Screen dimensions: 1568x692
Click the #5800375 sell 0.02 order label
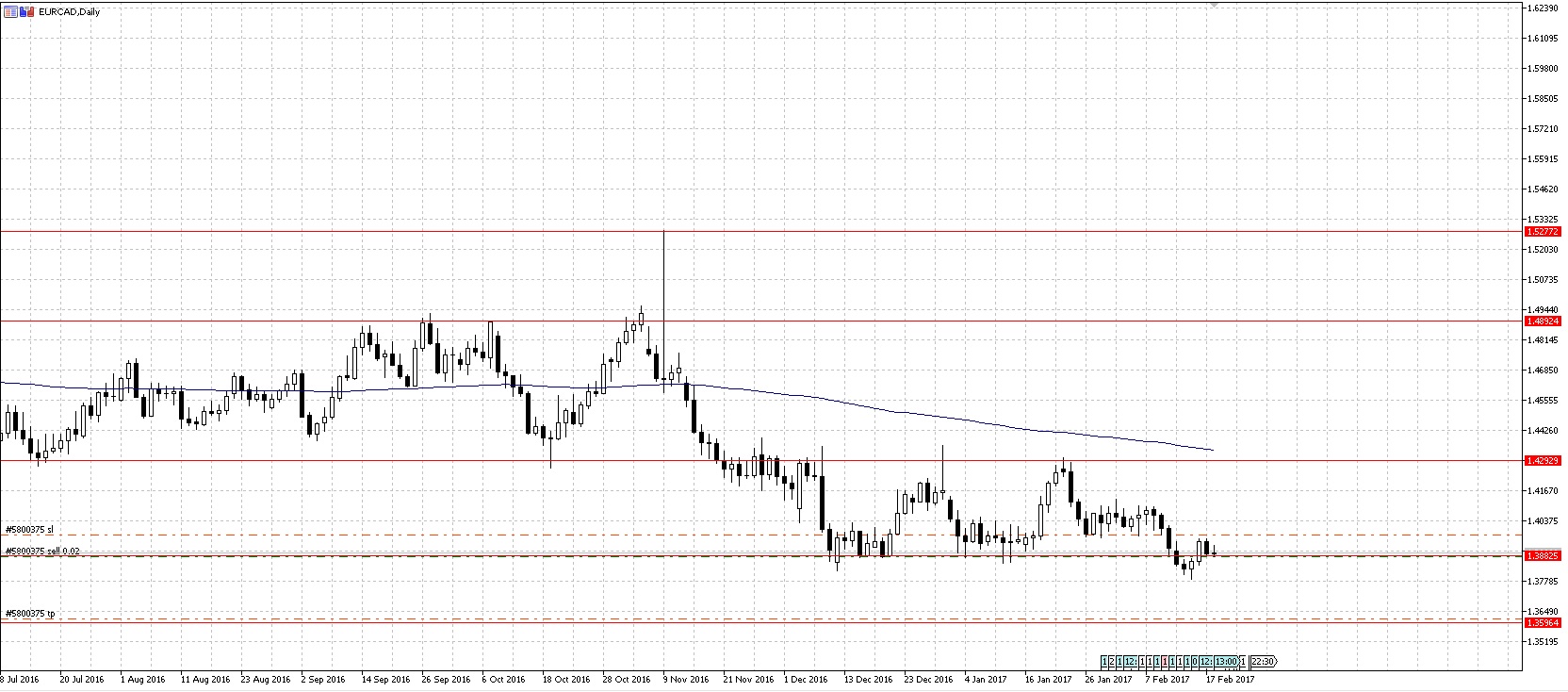tap(42, 551)
